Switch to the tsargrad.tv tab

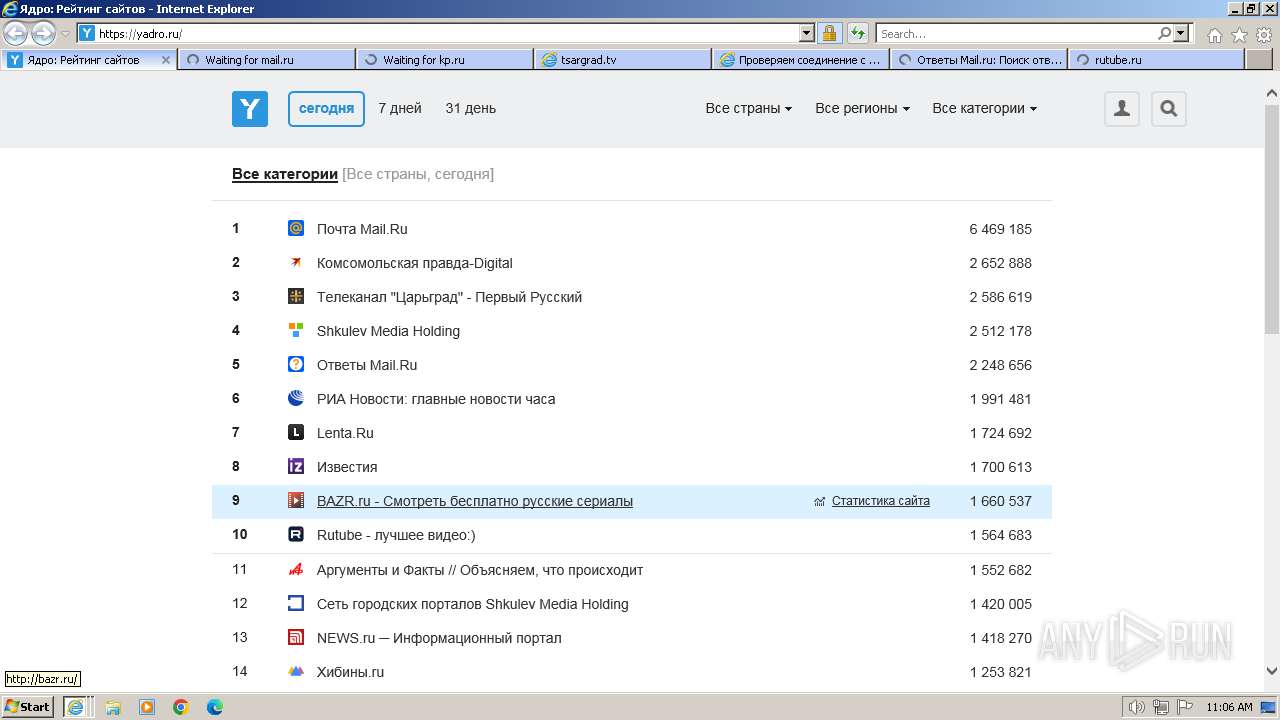[623, 59]
